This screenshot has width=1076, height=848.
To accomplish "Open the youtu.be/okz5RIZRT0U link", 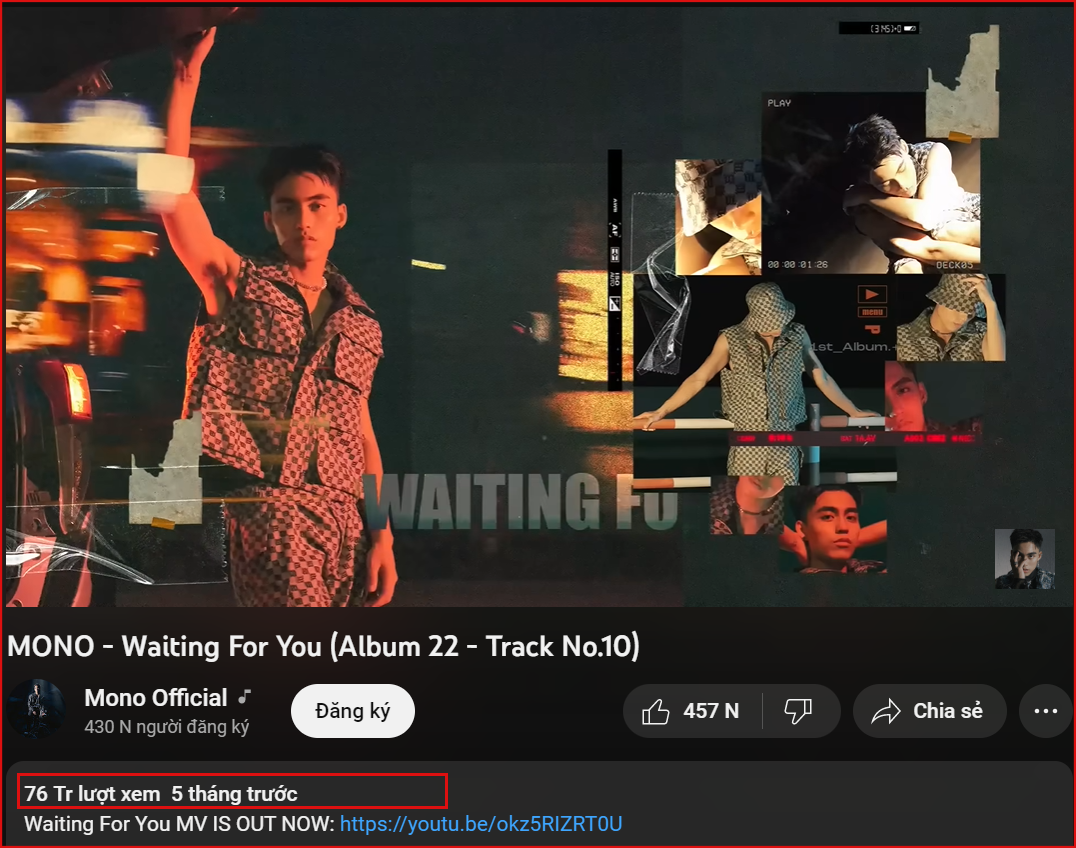I will click(x=481, y=823).
